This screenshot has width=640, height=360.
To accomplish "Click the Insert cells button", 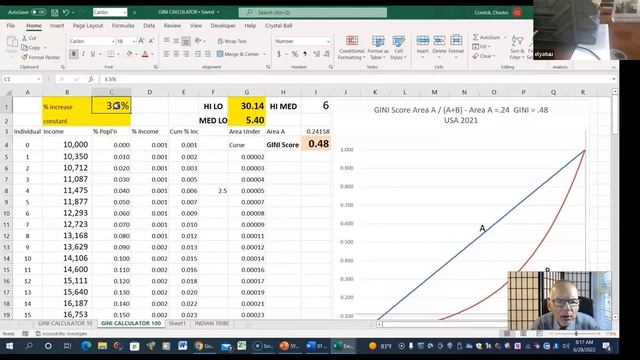I will tap(423, 46).
